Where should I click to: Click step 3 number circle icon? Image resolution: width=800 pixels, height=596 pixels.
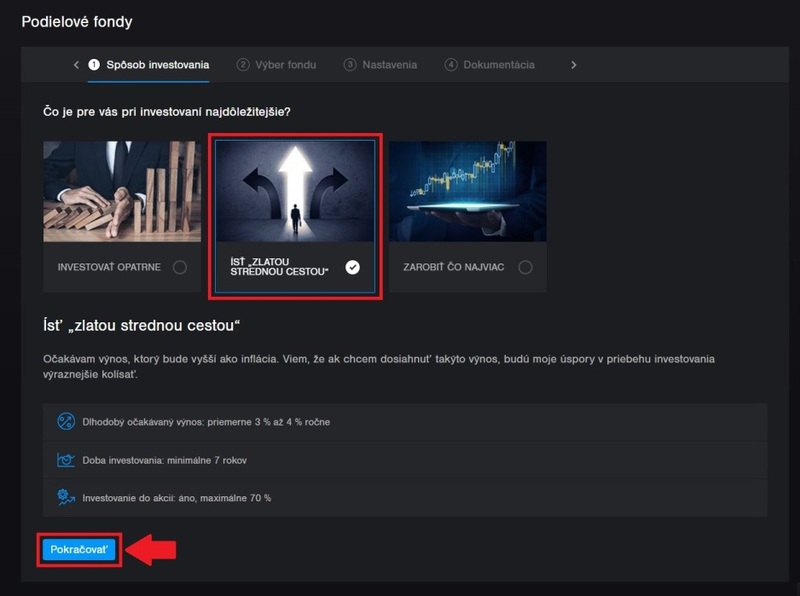click(350, 65)
